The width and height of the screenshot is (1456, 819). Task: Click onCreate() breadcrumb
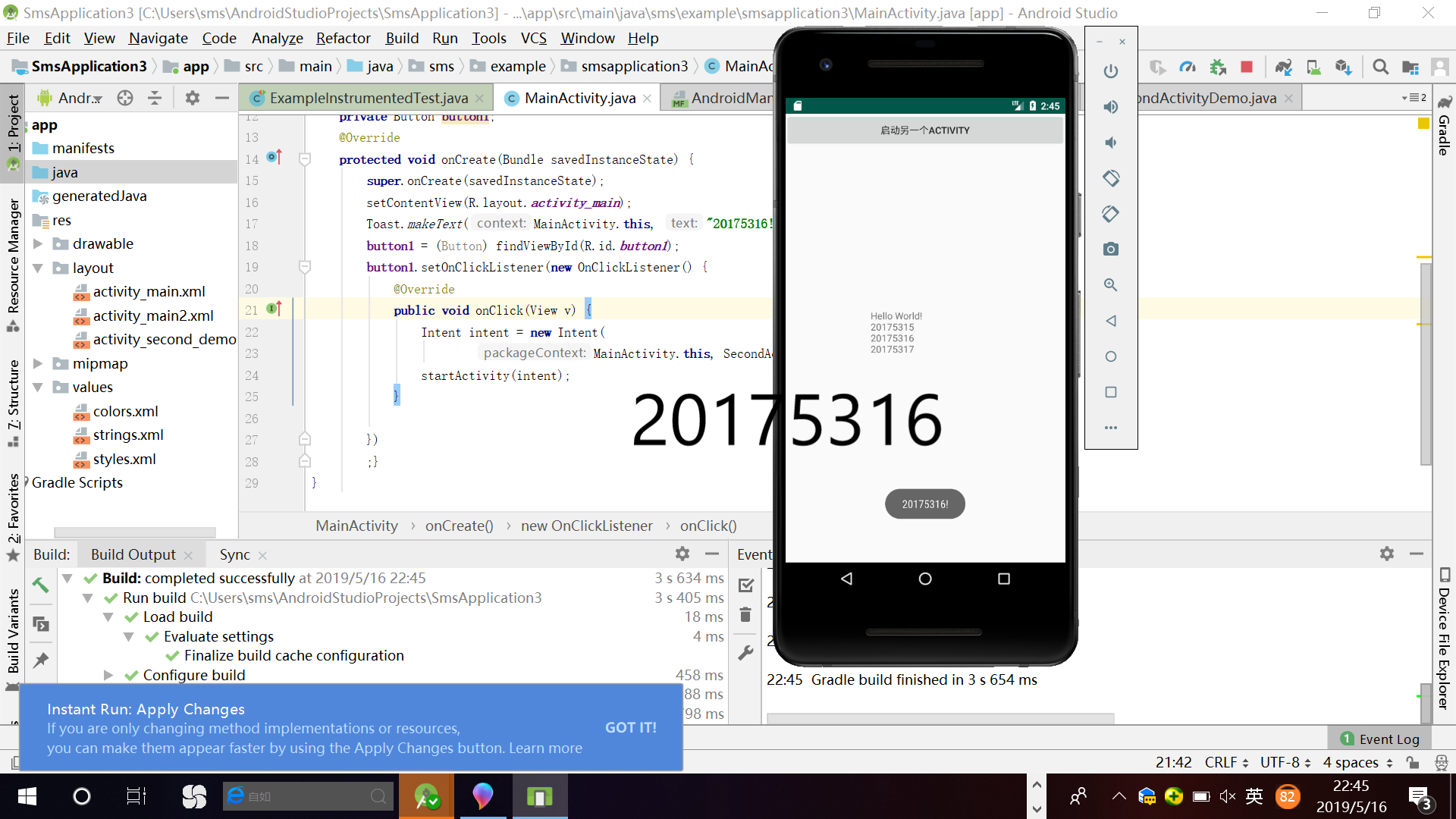pos(459,526)
